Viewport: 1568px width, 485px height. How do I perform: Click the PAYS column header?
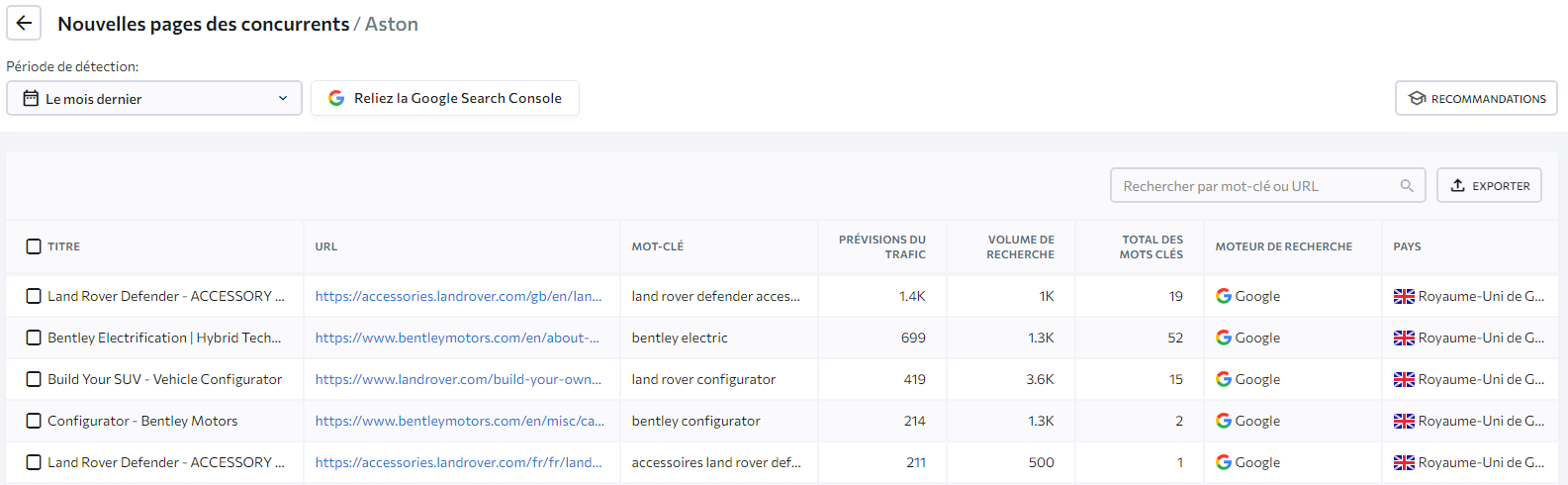pyautogui.click(x=1408, y=246)
